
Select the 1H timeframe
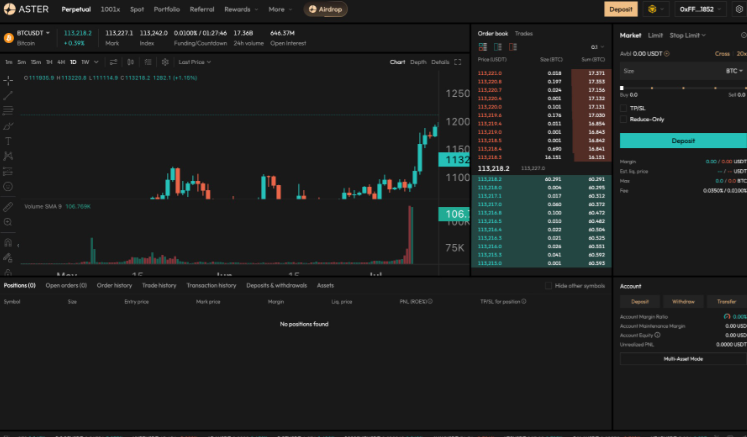[49, 62]
